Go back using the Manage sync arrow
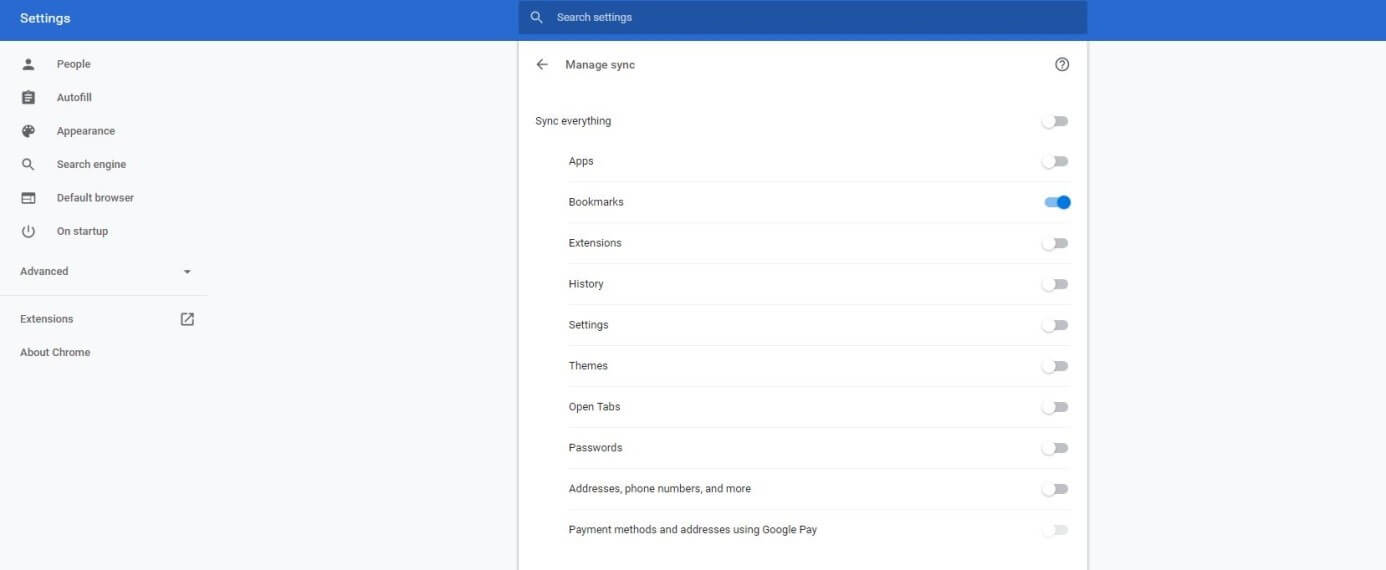 (542, 64)
